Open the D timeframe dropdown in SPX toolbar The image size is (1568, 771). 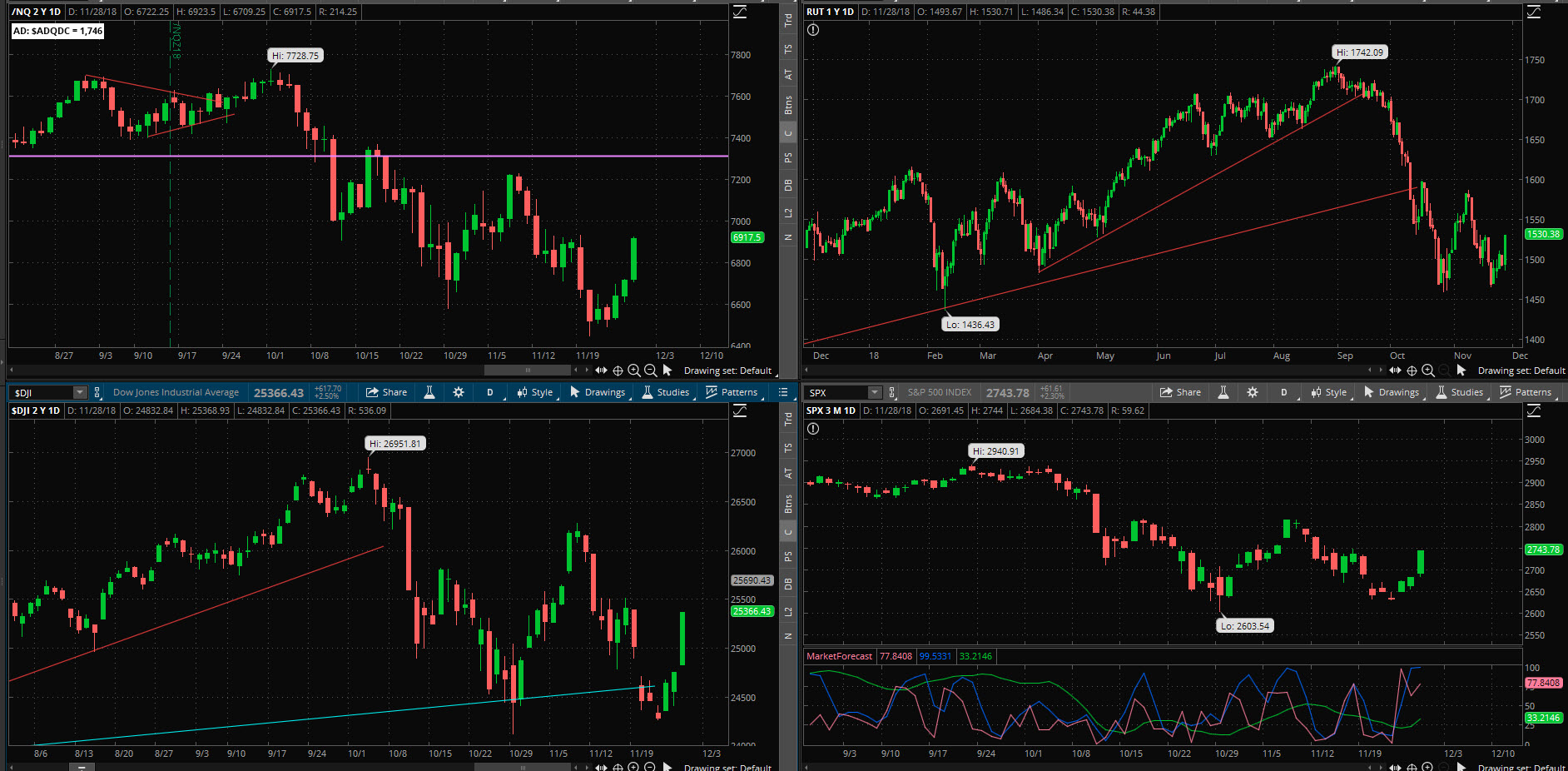pyautogui.click(x=1285, y=392)
